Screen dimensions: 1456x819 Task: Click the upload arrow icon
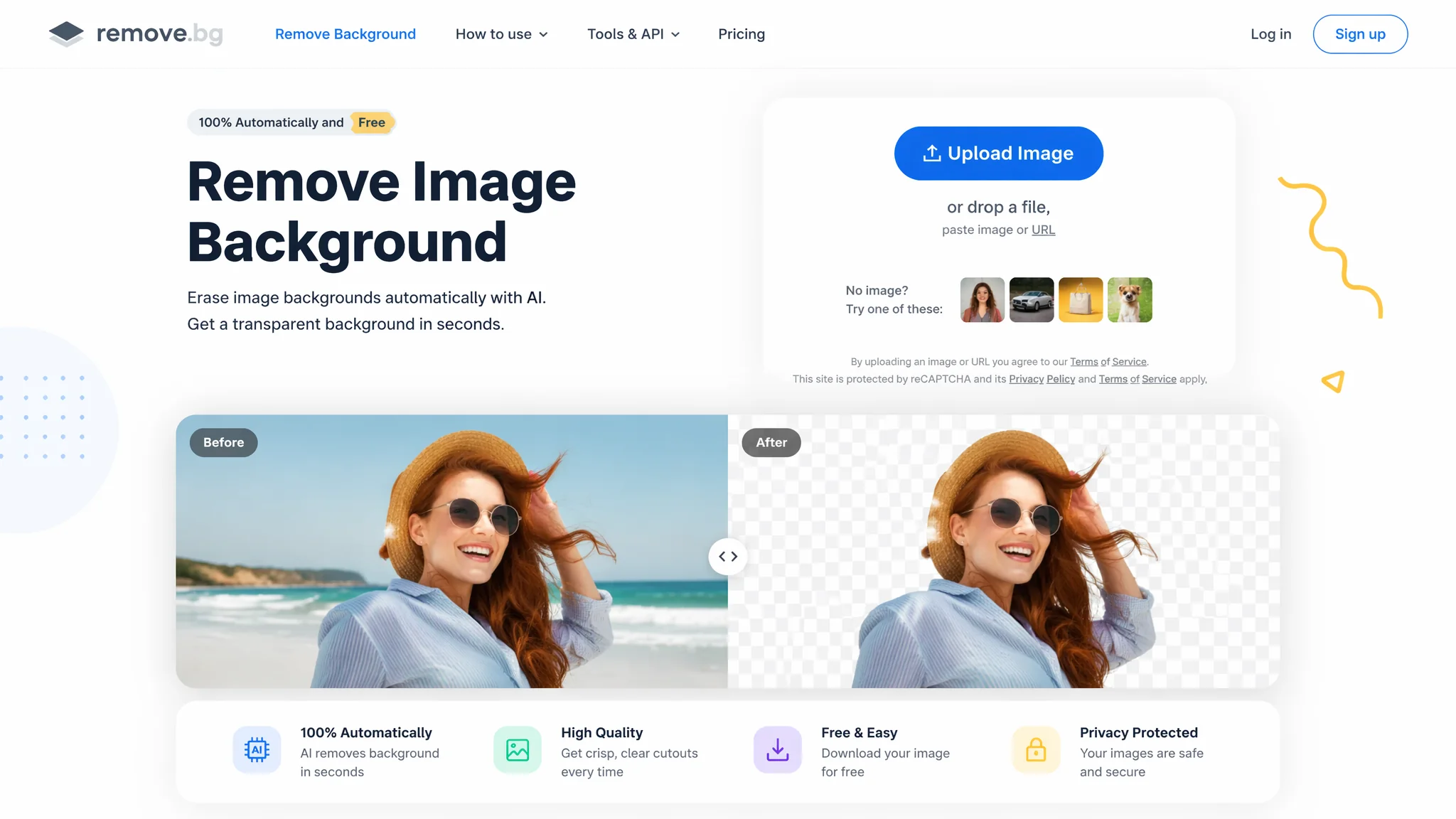pyautogui.click(x=932, y=154)
